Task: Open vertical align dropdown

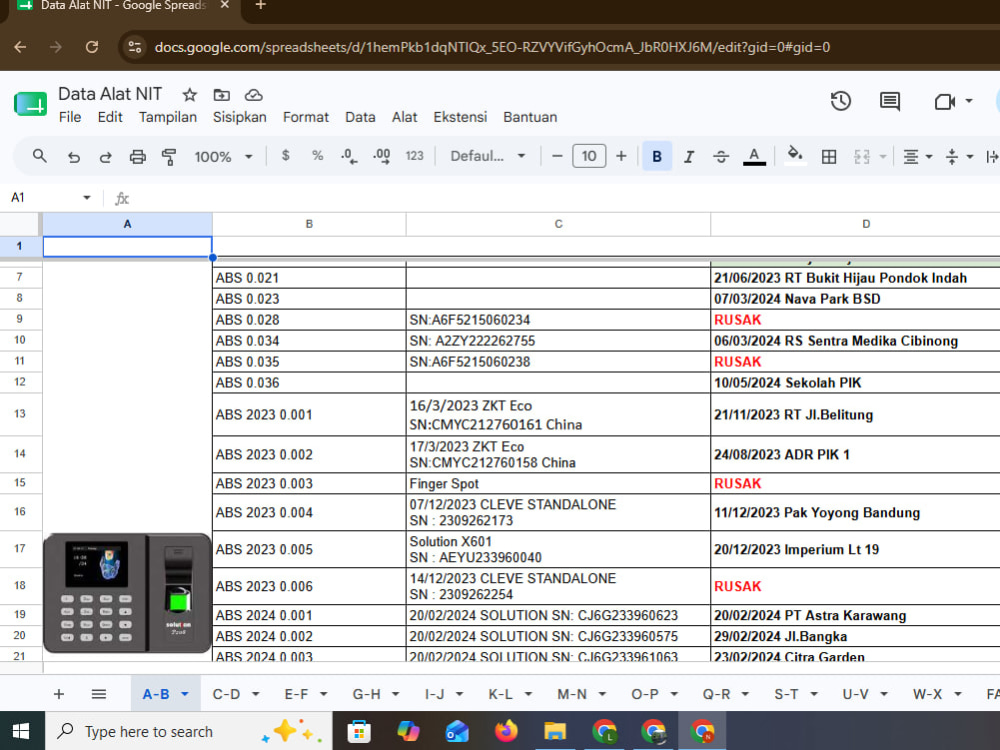Action: coord(959,157)
